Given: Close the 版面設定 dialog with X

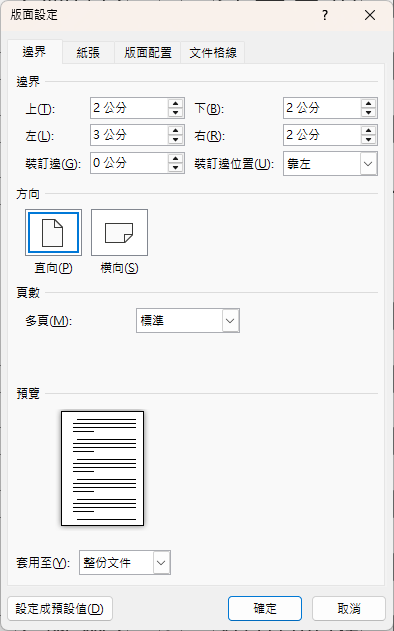Looking at the screenshot, I should pyautogui.click(x=370, y=15).
